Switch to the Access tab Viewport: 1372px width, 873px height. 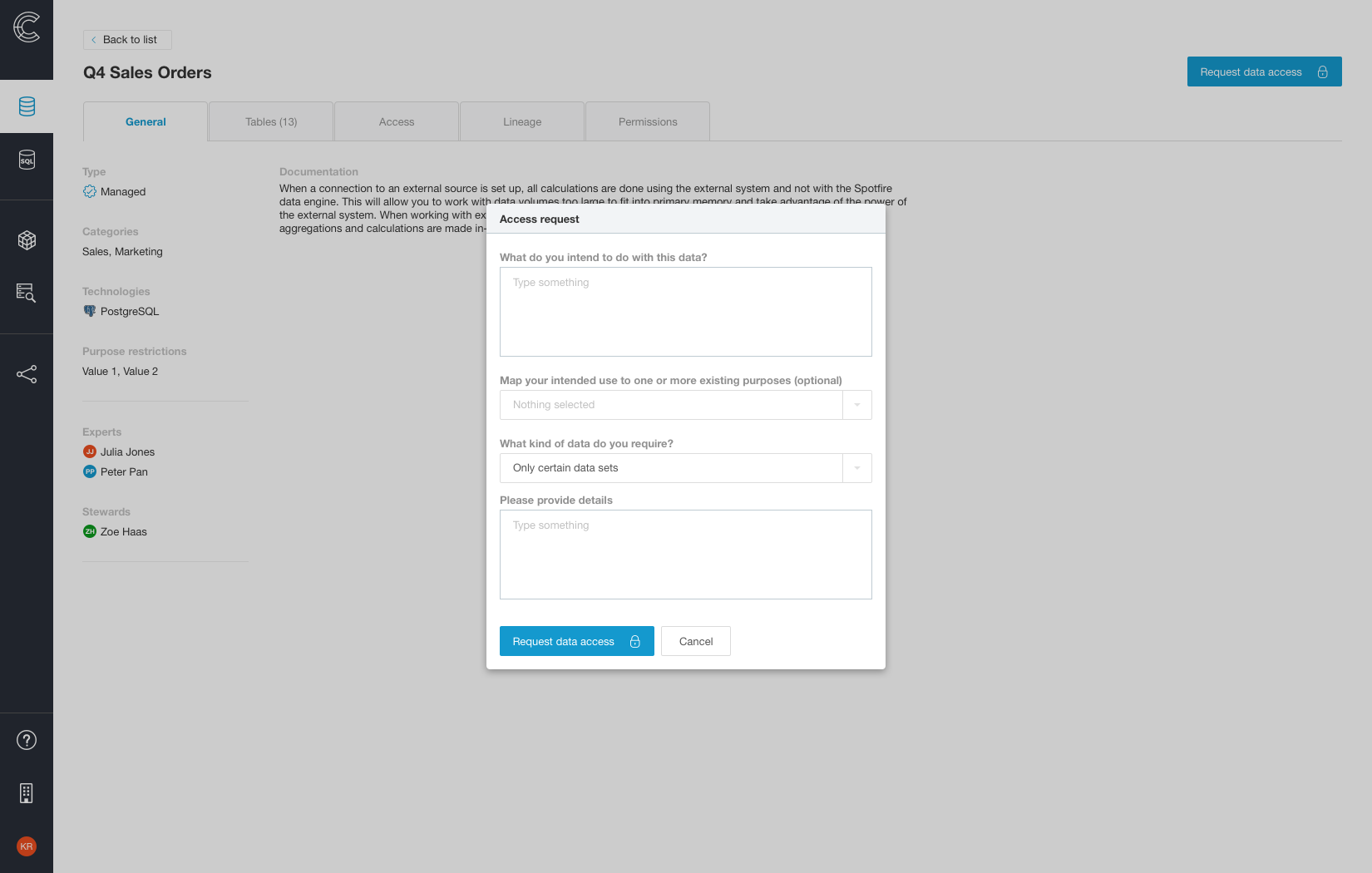tap(397, 121)
